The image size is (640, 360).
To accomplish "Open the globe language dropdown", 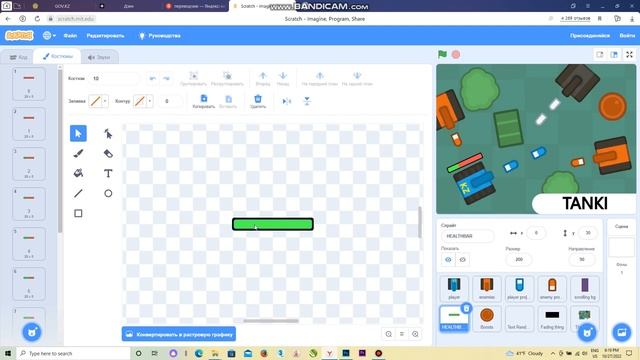I will click(49, 36).
